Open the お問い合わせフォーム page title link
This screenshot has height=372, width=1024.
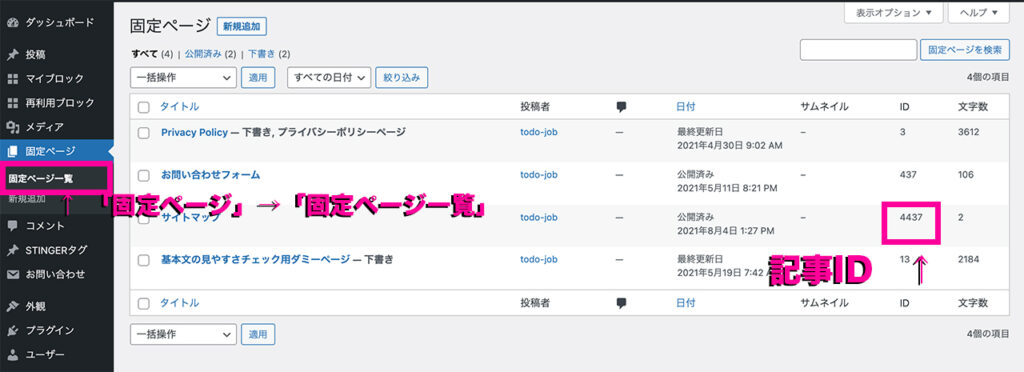click(x=210, y=175)
